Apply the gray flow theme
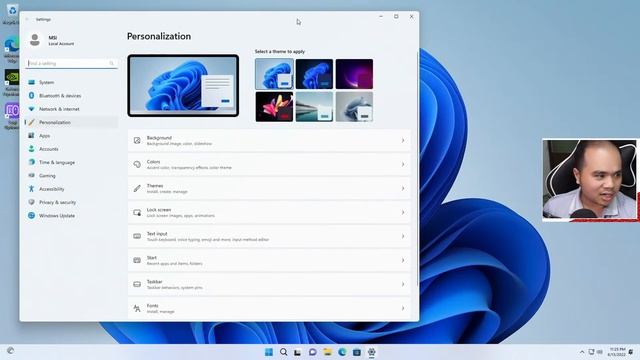 click(354, 107)
